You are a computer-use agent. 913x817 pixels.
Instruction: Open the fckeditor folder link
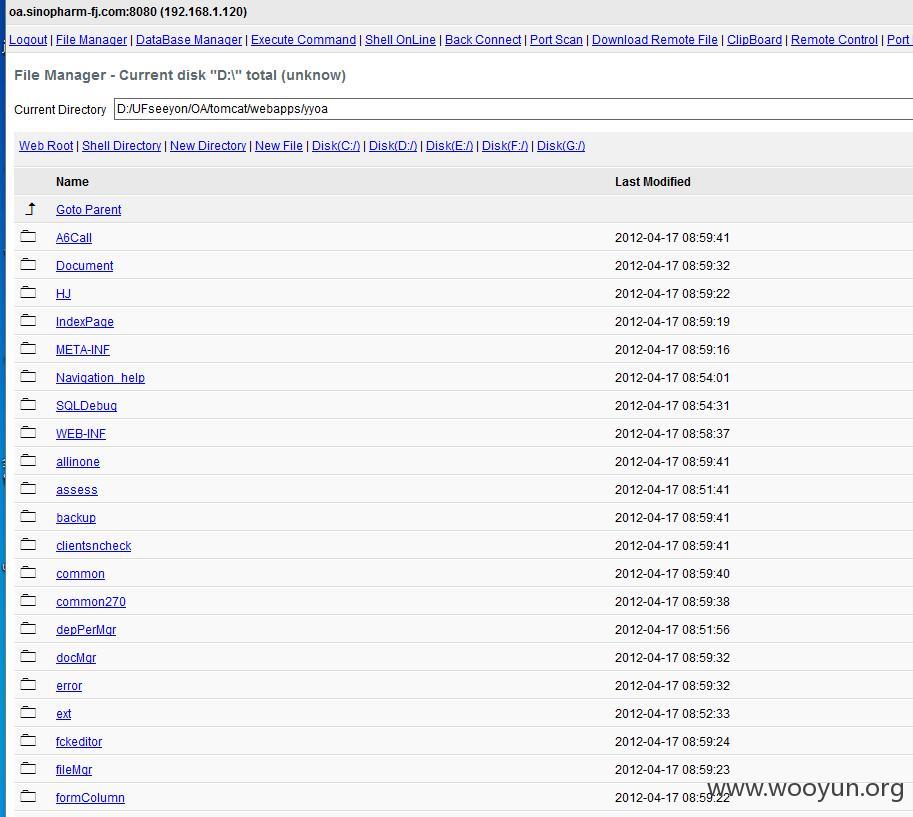pyautogui.click(x=79, y=741)
